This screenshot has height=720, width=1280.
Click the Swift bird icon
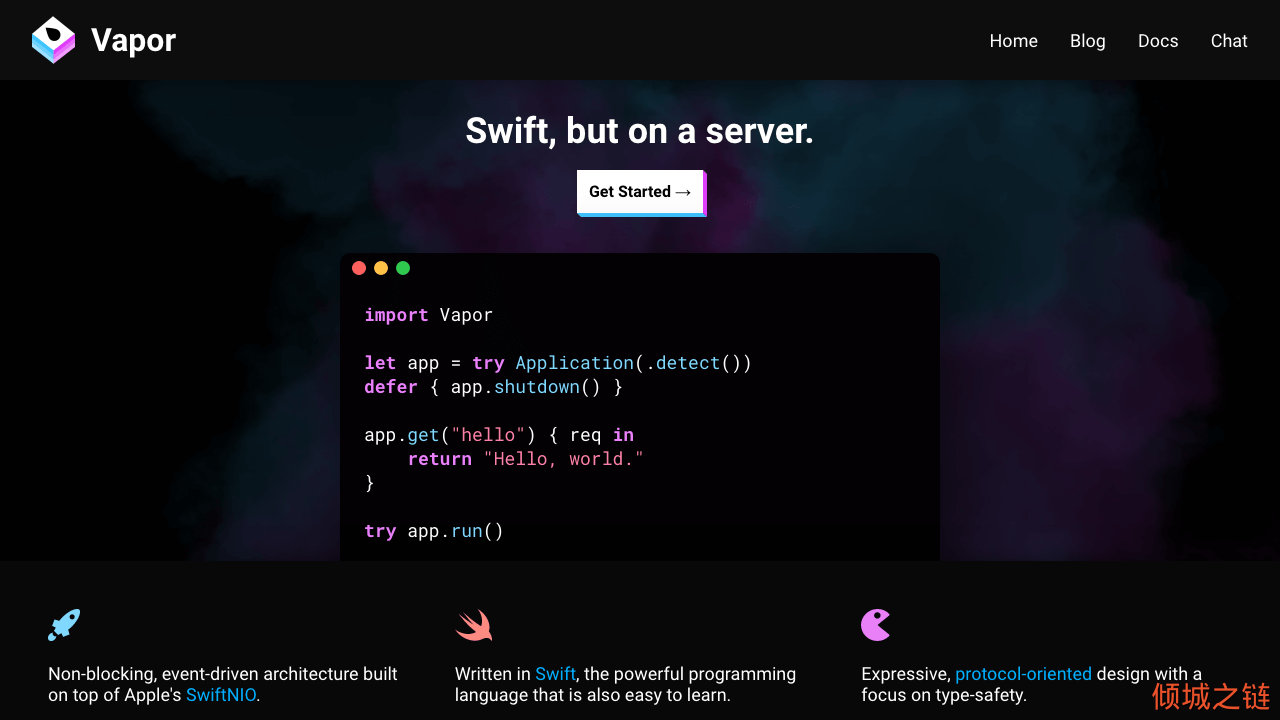(474, 625)
